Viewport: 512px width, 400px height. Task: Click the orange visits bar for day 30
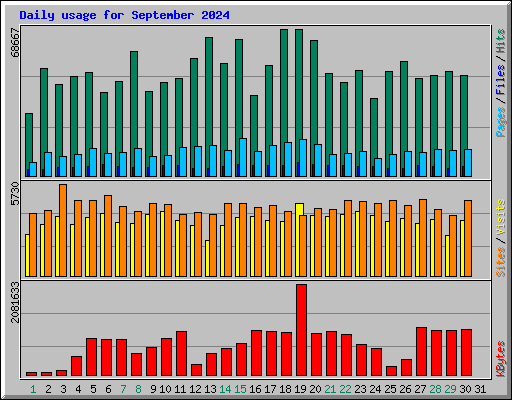click(468, 238)
